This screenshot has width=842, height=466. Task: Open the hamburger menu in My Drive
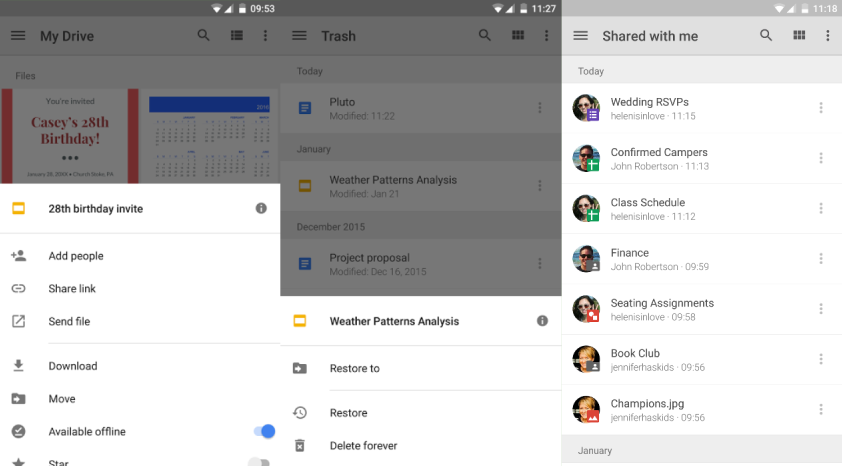pyautogui.click(x=18, y=36)
